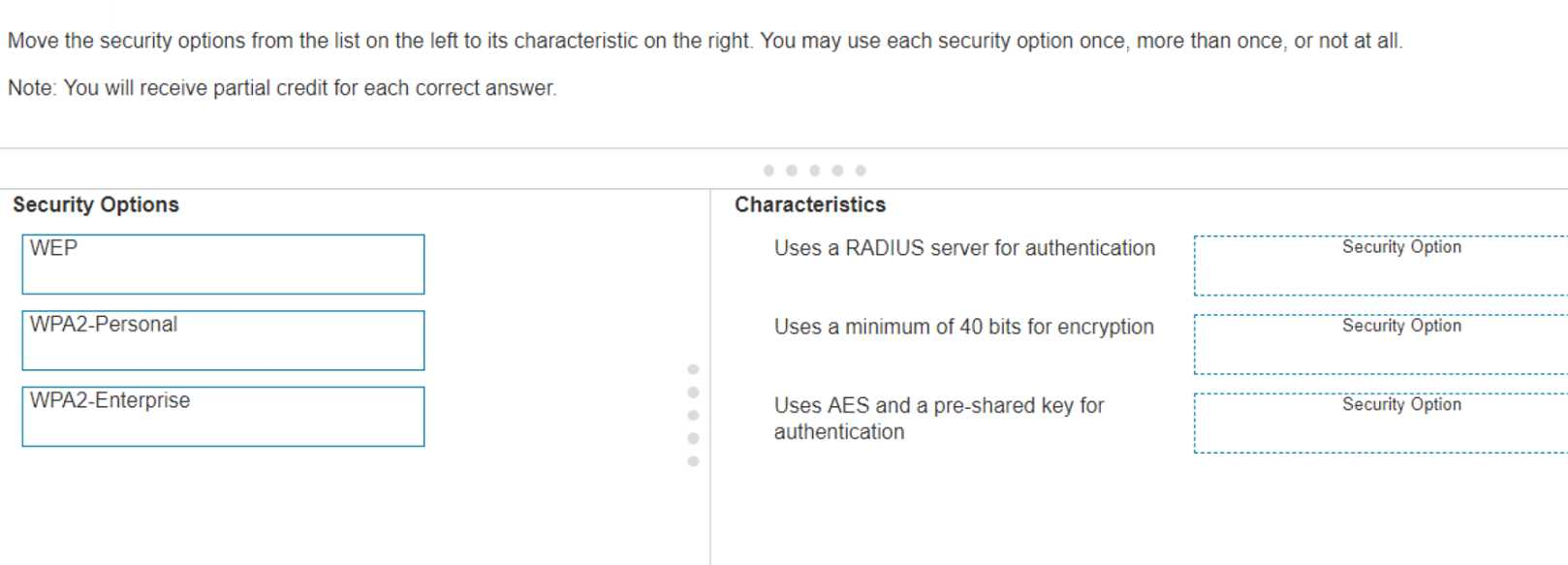This screenshot has width=1568, height=565.
Task: Select the WEP security option
Action: coord(223,264)
